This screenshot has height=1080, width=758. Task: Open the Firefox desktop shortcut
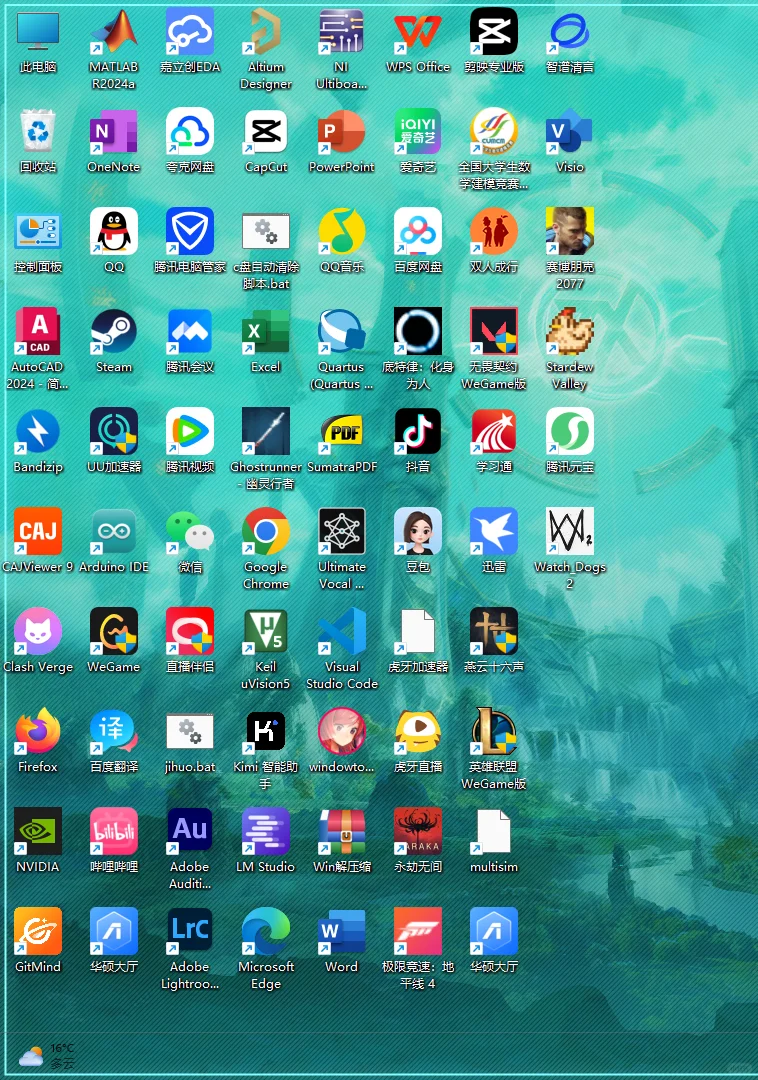[38, 731]
